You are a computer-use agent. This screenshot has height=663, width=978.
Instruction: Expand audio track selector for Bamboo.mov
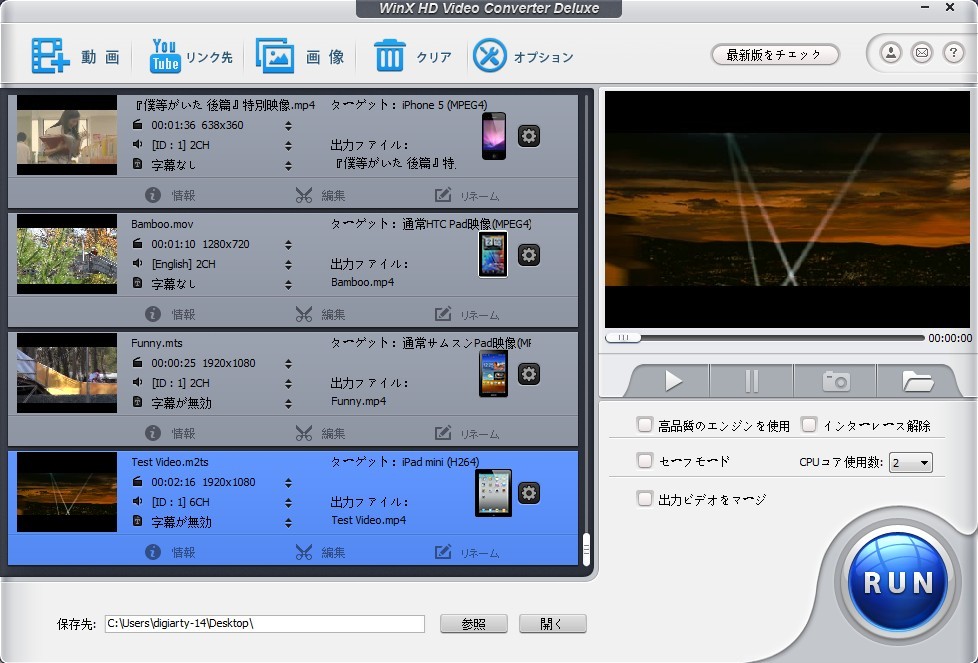pos(288,264)
